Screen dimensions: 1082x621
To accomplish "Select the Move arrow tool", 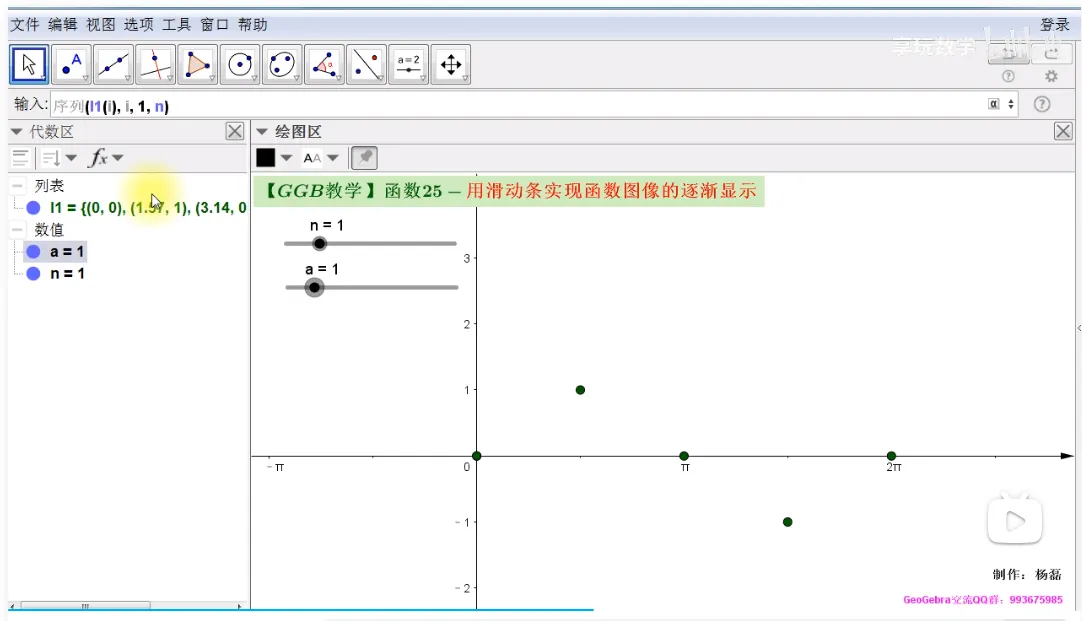I will pos(29,65).
